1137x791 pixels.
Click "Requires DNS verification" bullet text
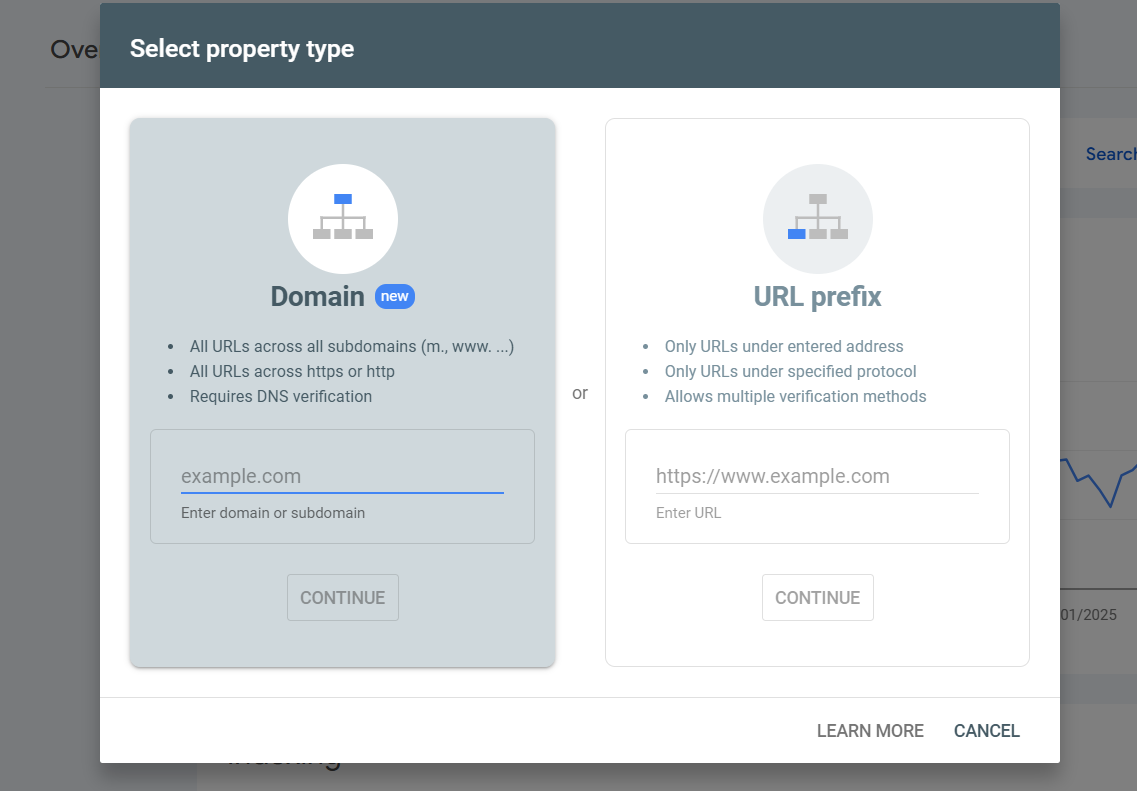click(281, 397)
